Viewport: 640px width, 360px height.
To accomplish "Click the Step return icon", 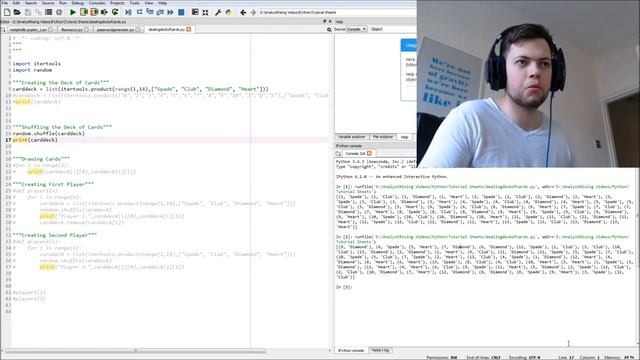I will (x=160, y=12).
